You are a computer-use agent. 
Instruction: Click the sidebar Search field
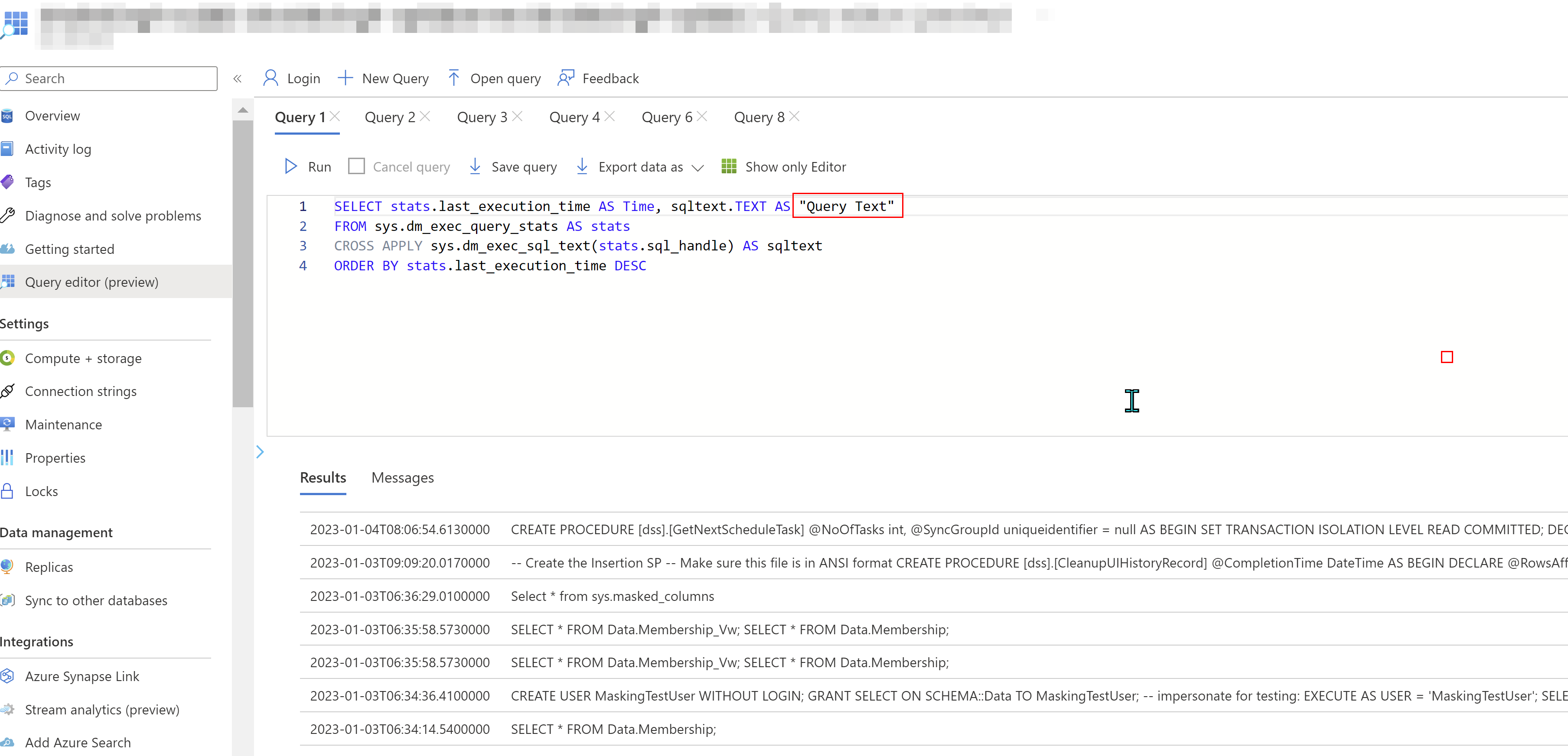[x=108, y=78]
